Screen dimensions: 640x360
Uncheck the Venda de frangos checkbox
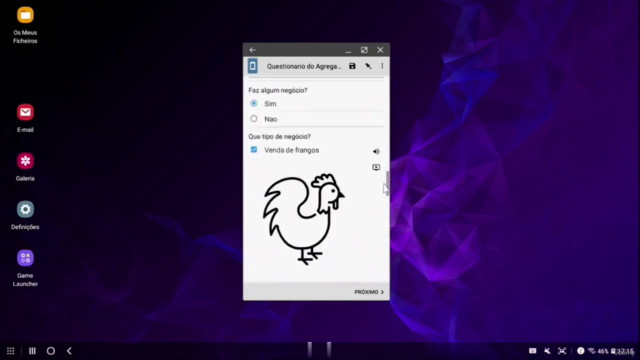coord(254,150)
